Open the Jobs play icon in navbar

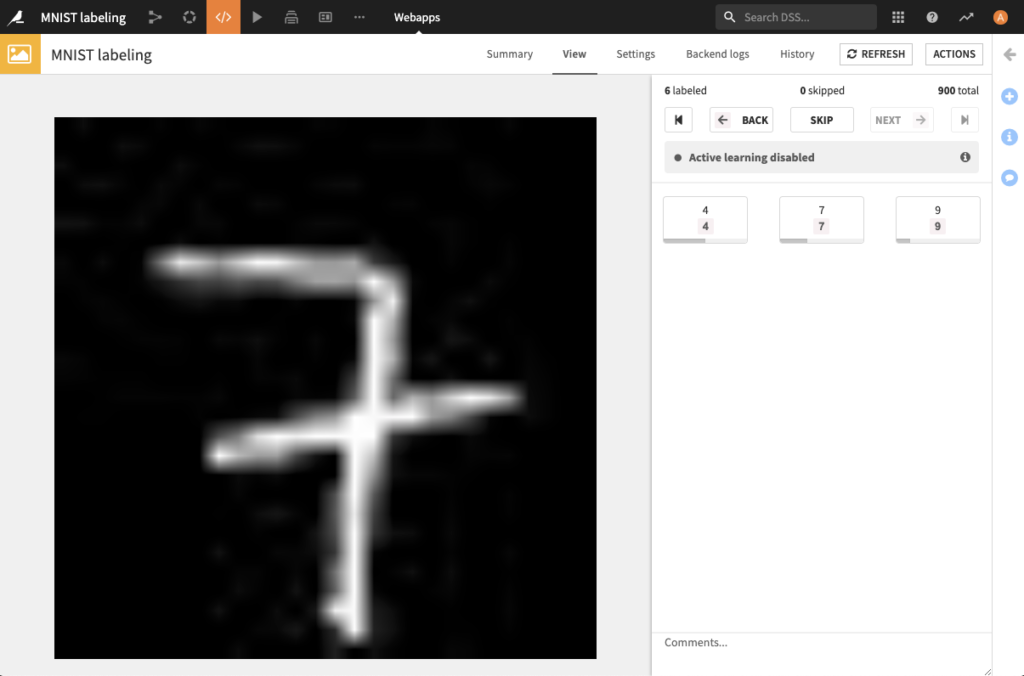coord(257,17)
